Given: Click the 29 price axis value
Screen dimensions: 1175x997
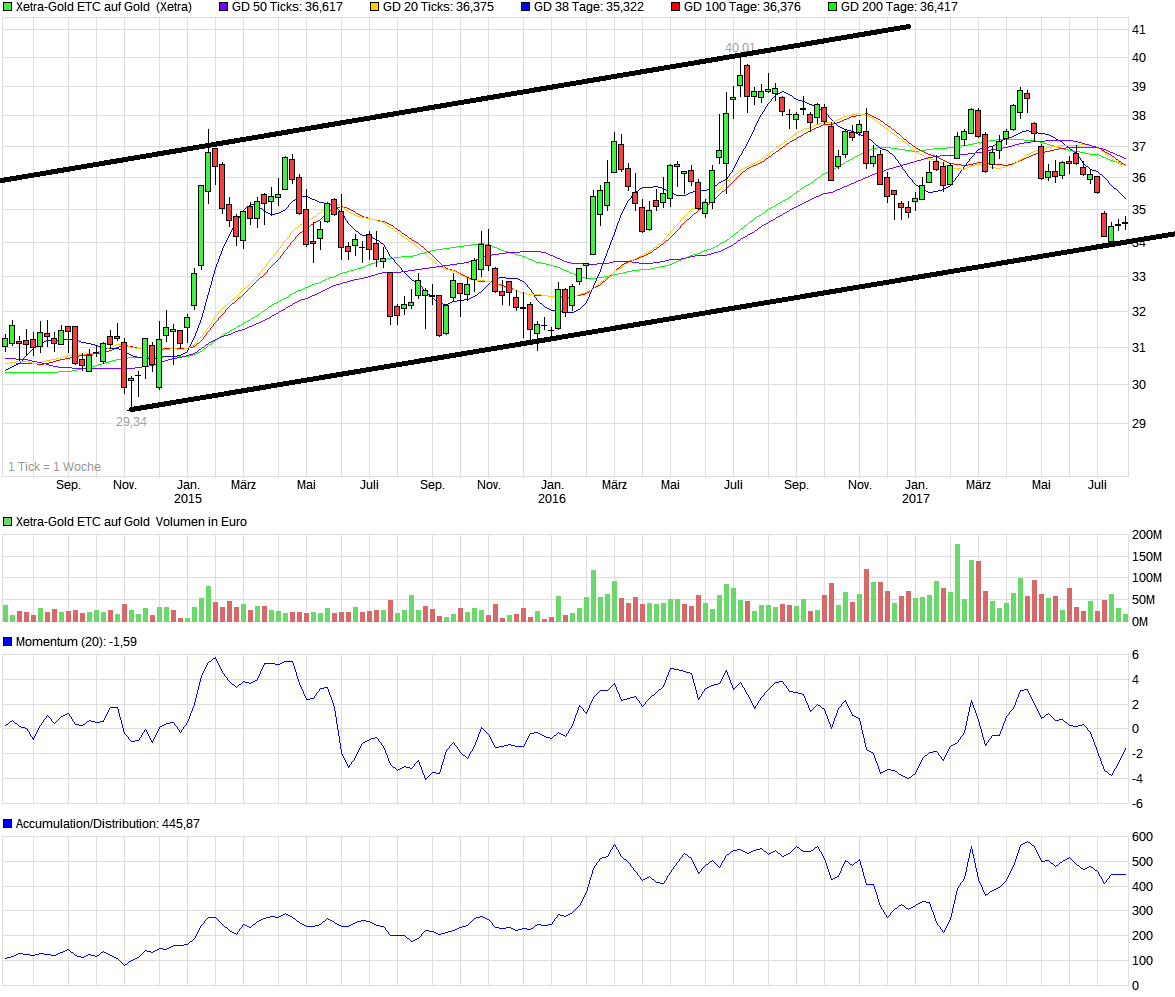Looking at the screenshot, I should 1138,424.
